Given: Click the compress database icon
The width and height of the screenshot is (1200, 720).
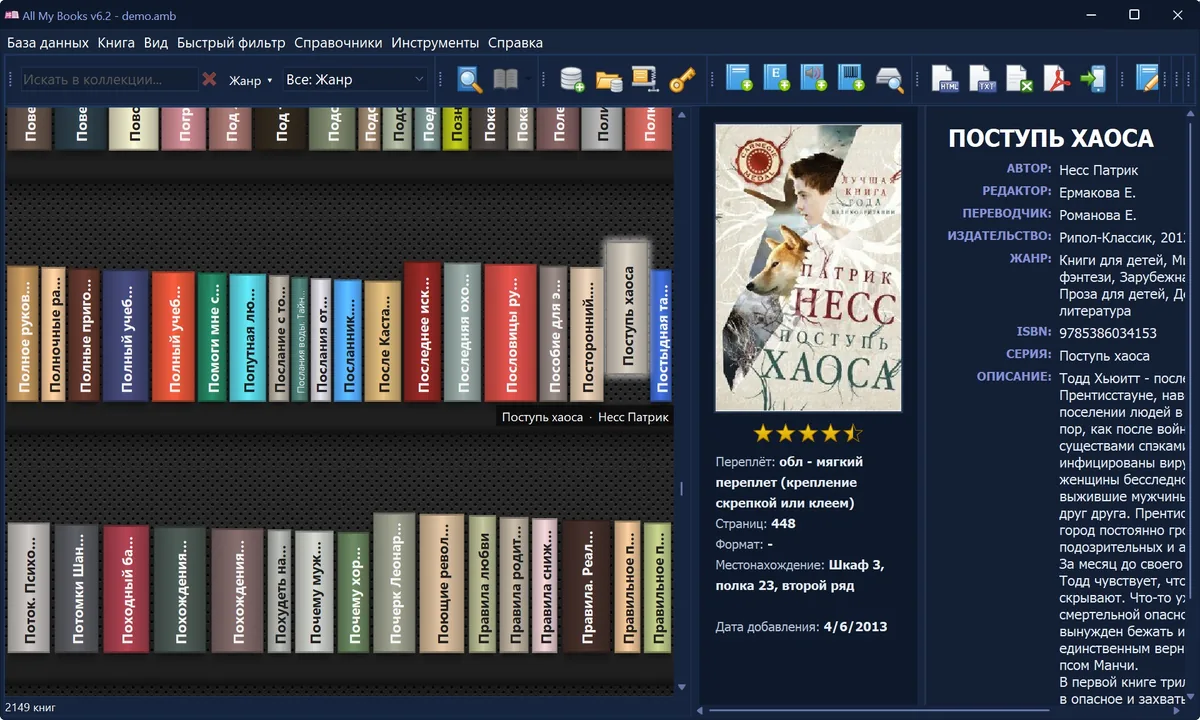Looking at the screenshot, I should pos(643,79).
